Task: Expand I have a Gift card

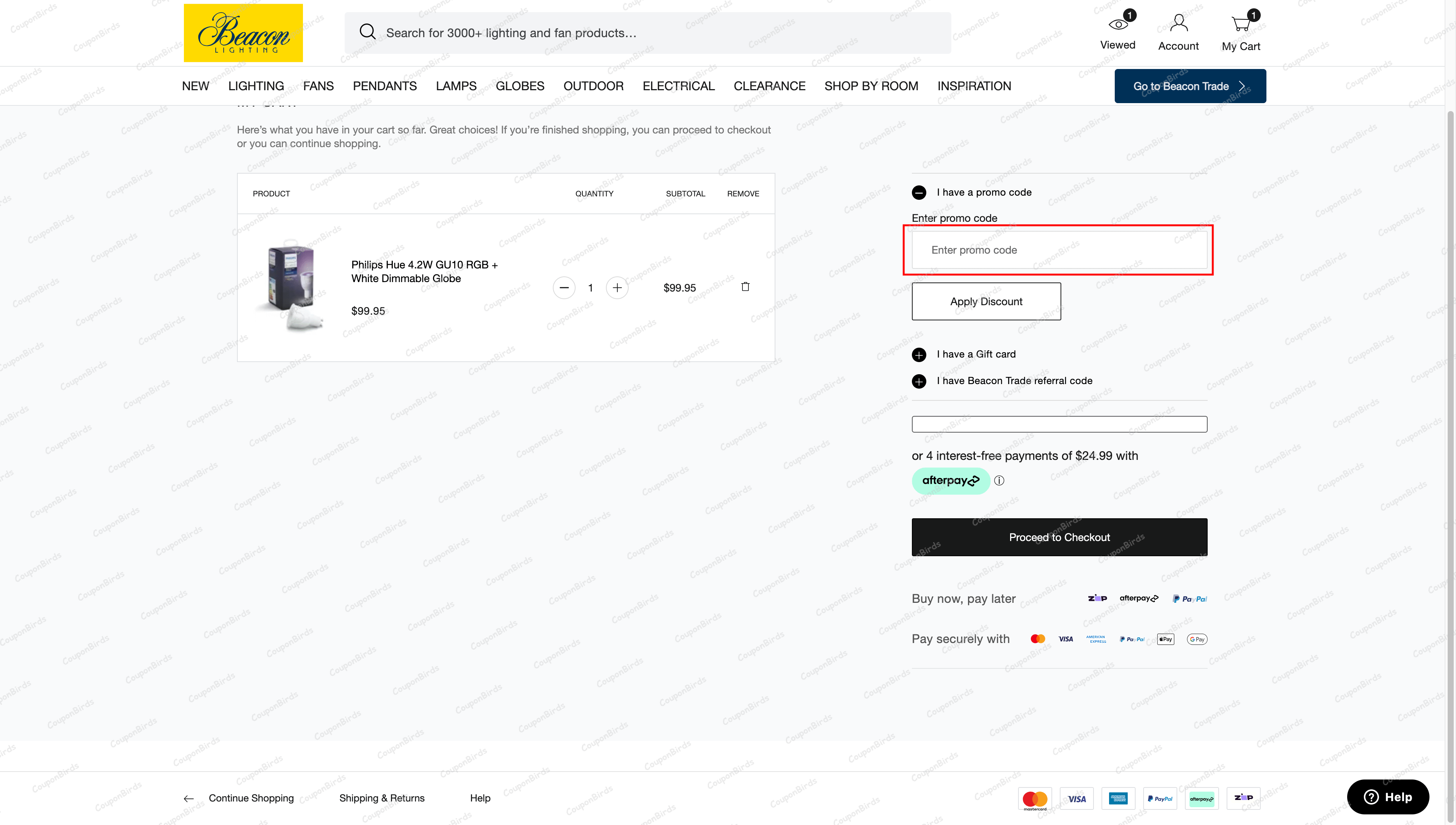Action: 919,355
